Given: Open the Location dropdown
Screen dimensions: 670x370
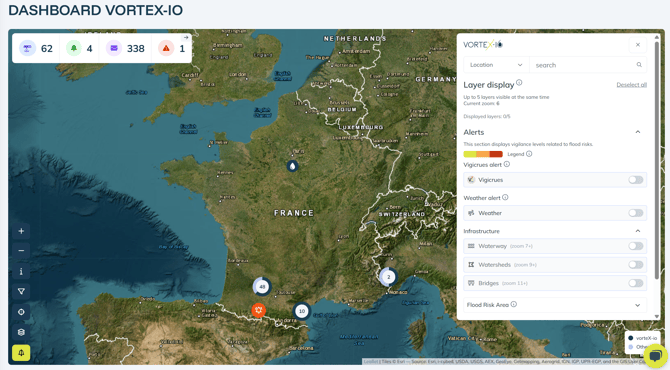Looking at the screenshot, I should click(496, 65).
